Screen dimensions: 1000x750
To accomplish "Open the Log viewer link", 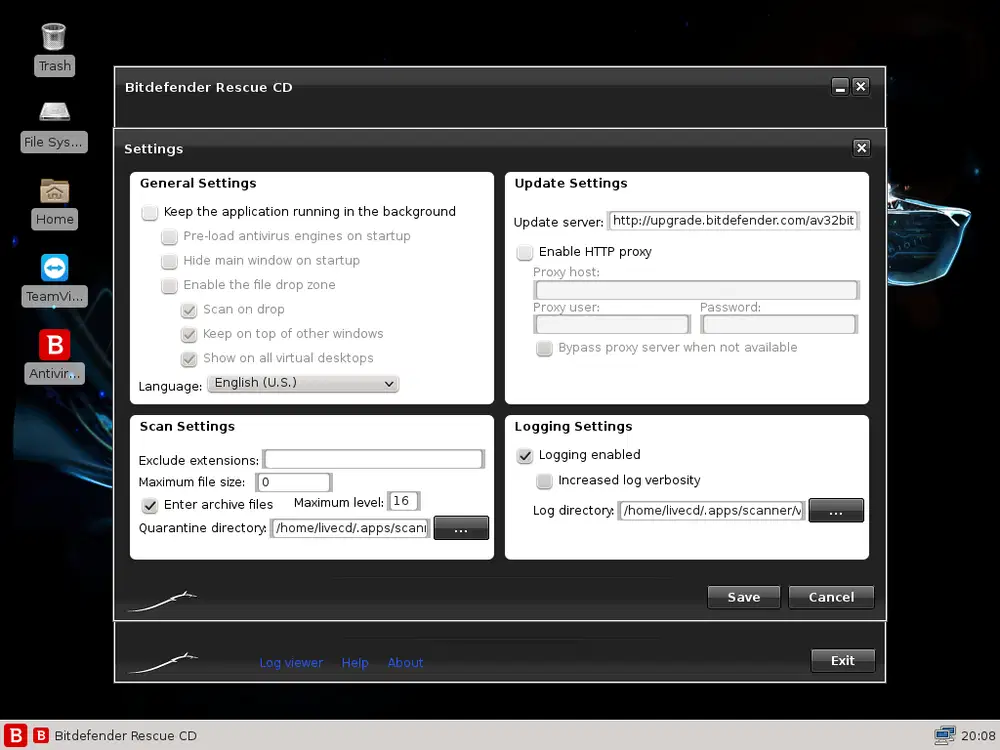I will [291, 663].
